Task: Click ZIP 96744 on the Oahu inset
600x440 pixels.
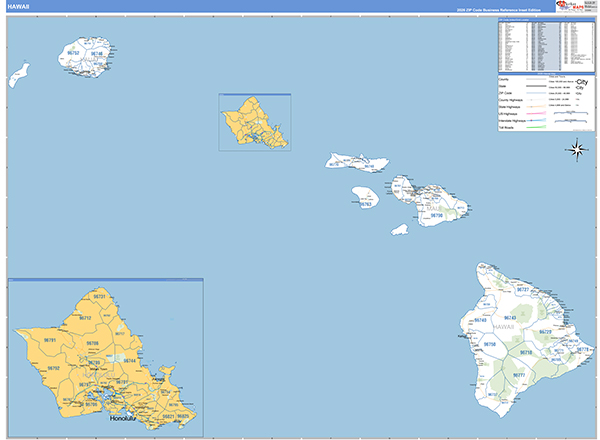Action: click(x=130, y=361)
